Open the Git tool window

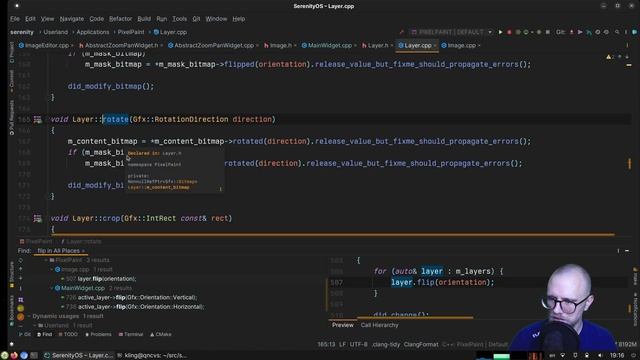(24, 335)
